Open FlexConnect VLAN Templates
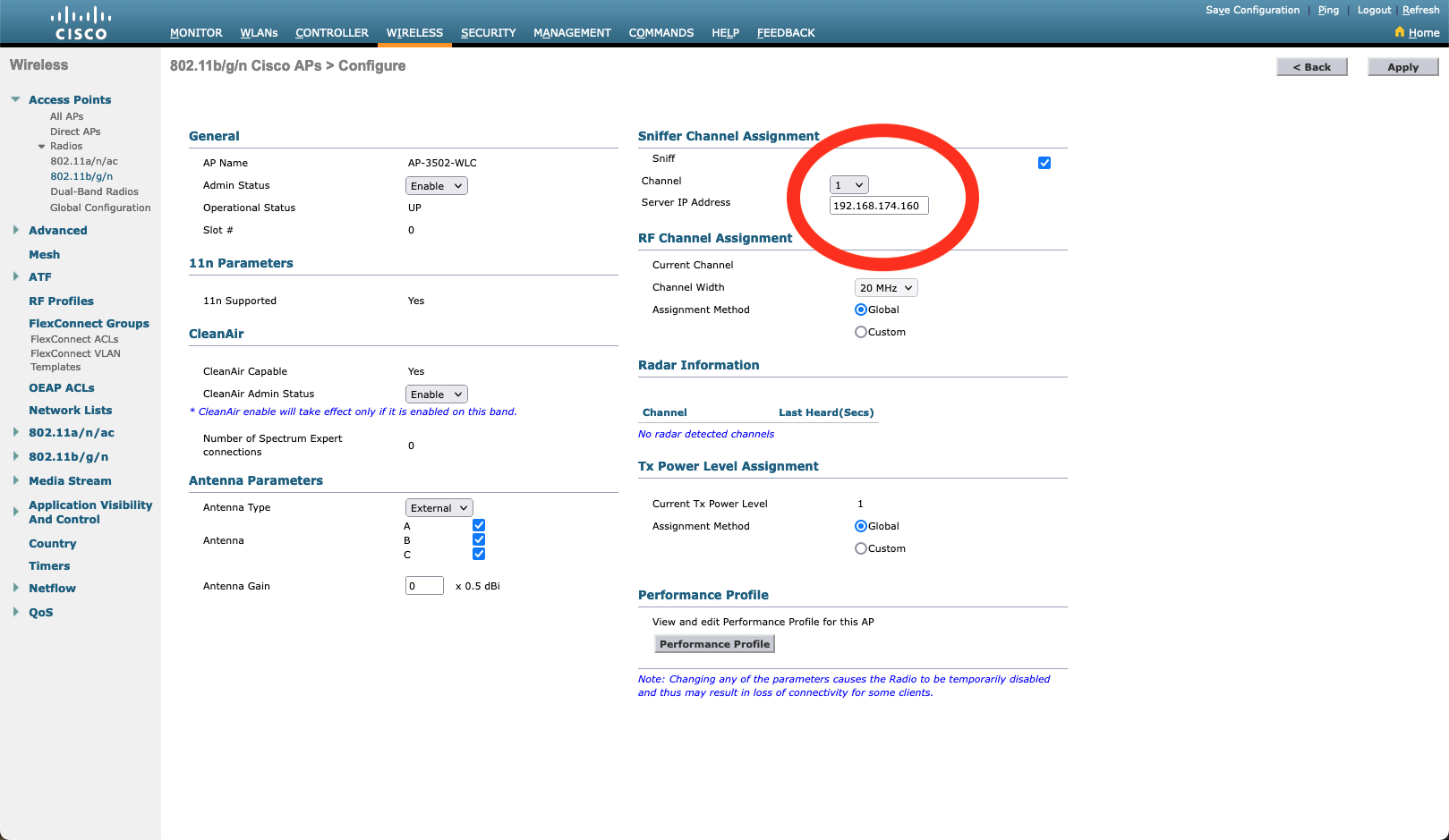 [75, 360]
